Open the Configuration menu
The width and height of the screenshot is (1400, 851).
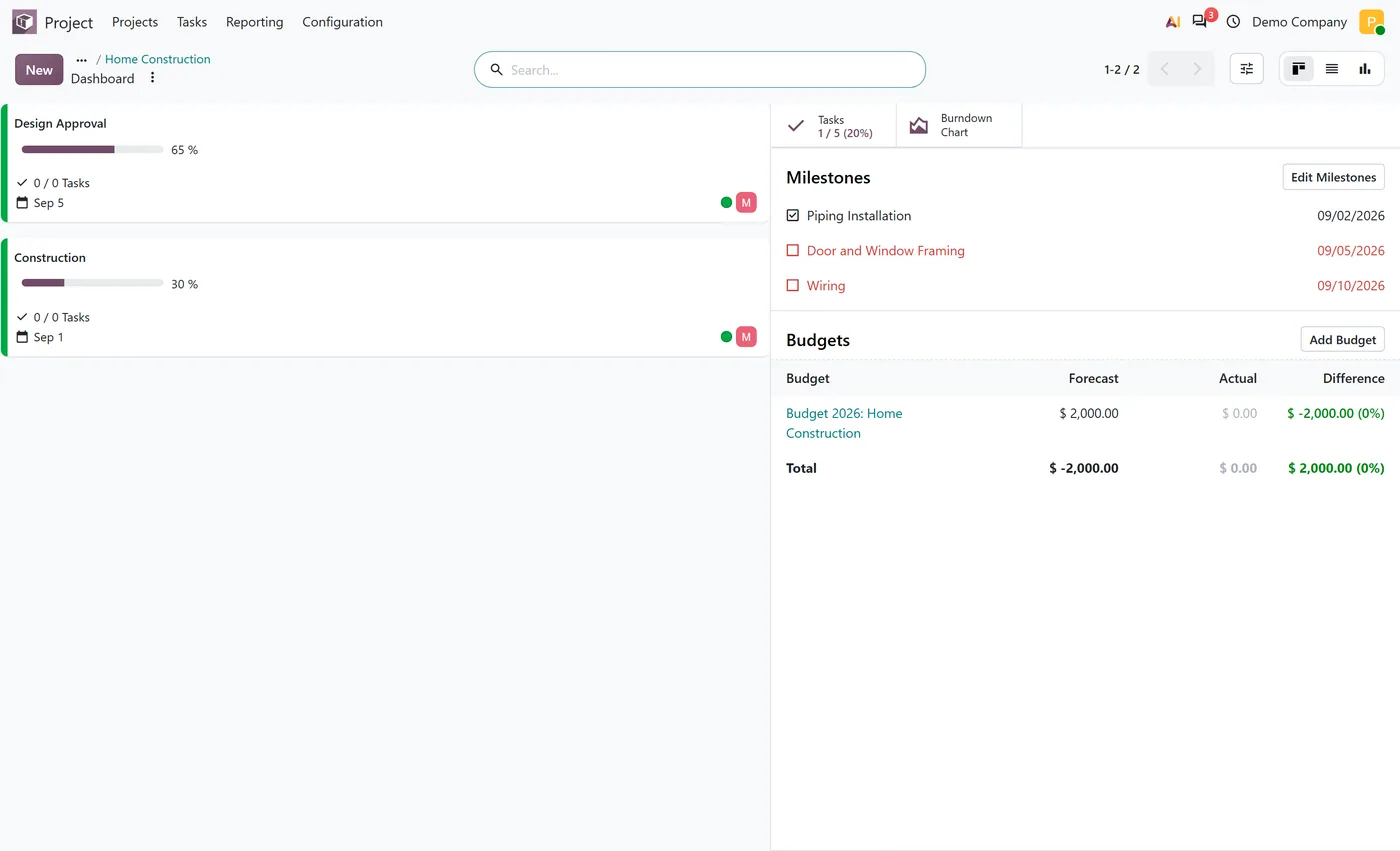(x=342, y=22)
